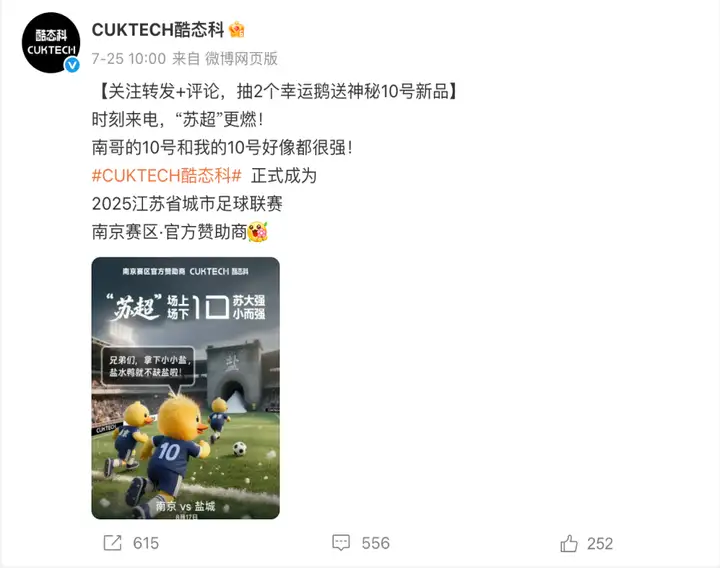Open the duck football poster image
Image resolution: width=720 pixels, height=568 pixels.
186,388
